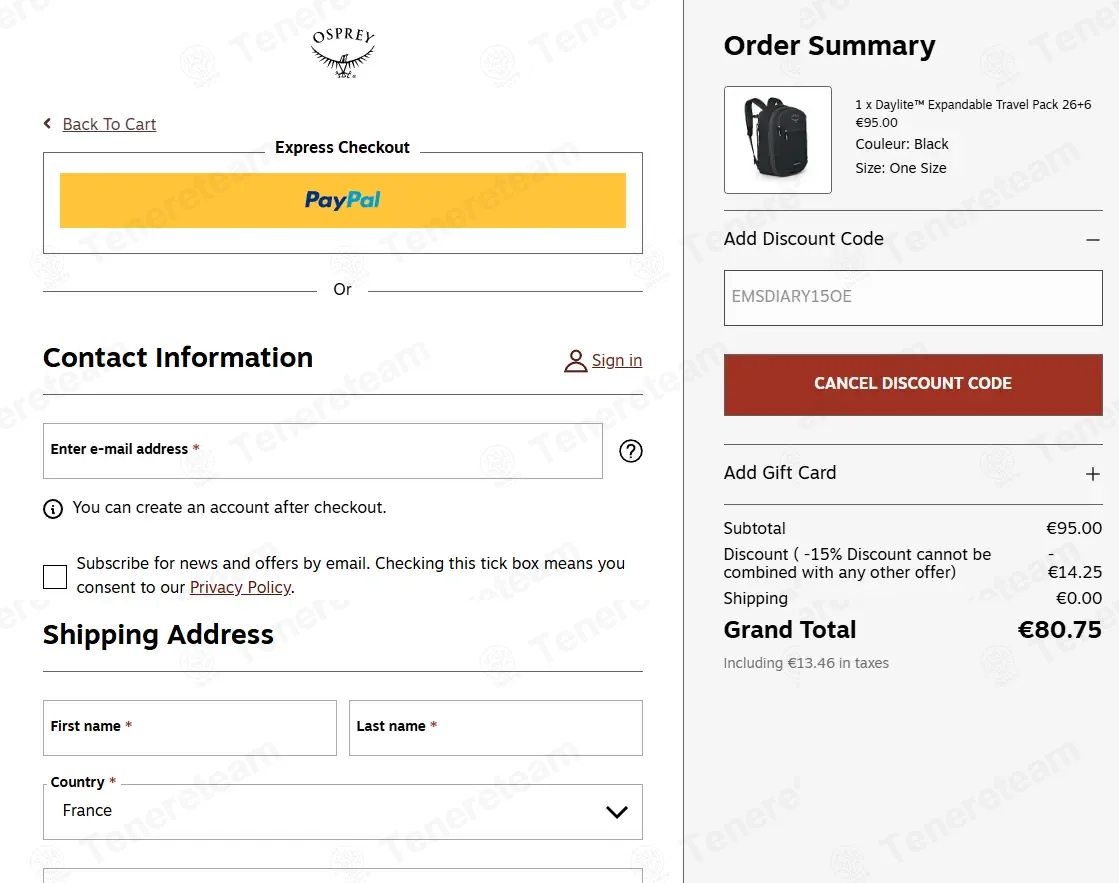Click the discount code field EMSDIARY15OE
1119x883 pixels.
pyautogui.click(x=913, y=298)
